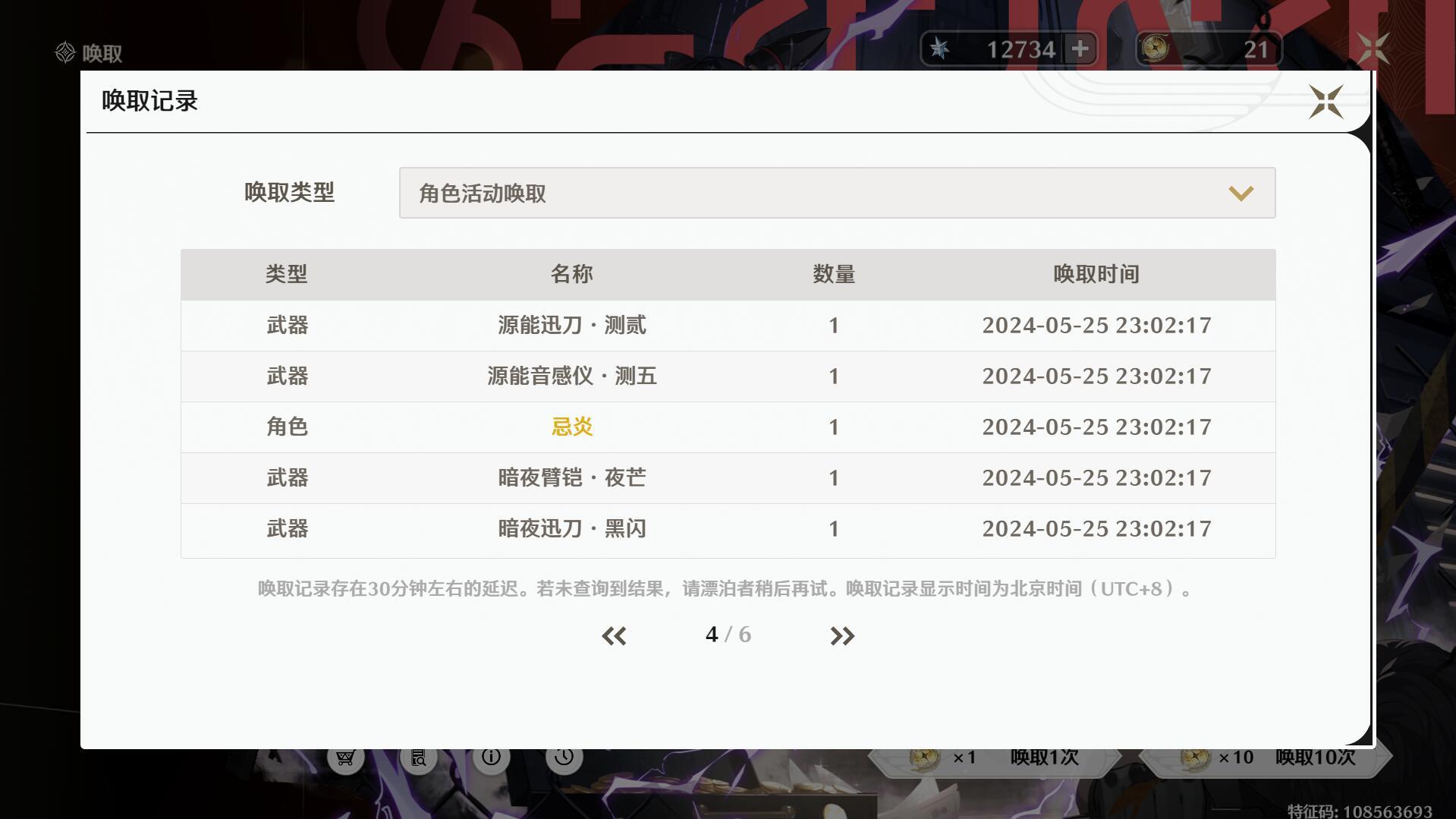Click 角色 type in the 忌炎 row

[287, 427]
